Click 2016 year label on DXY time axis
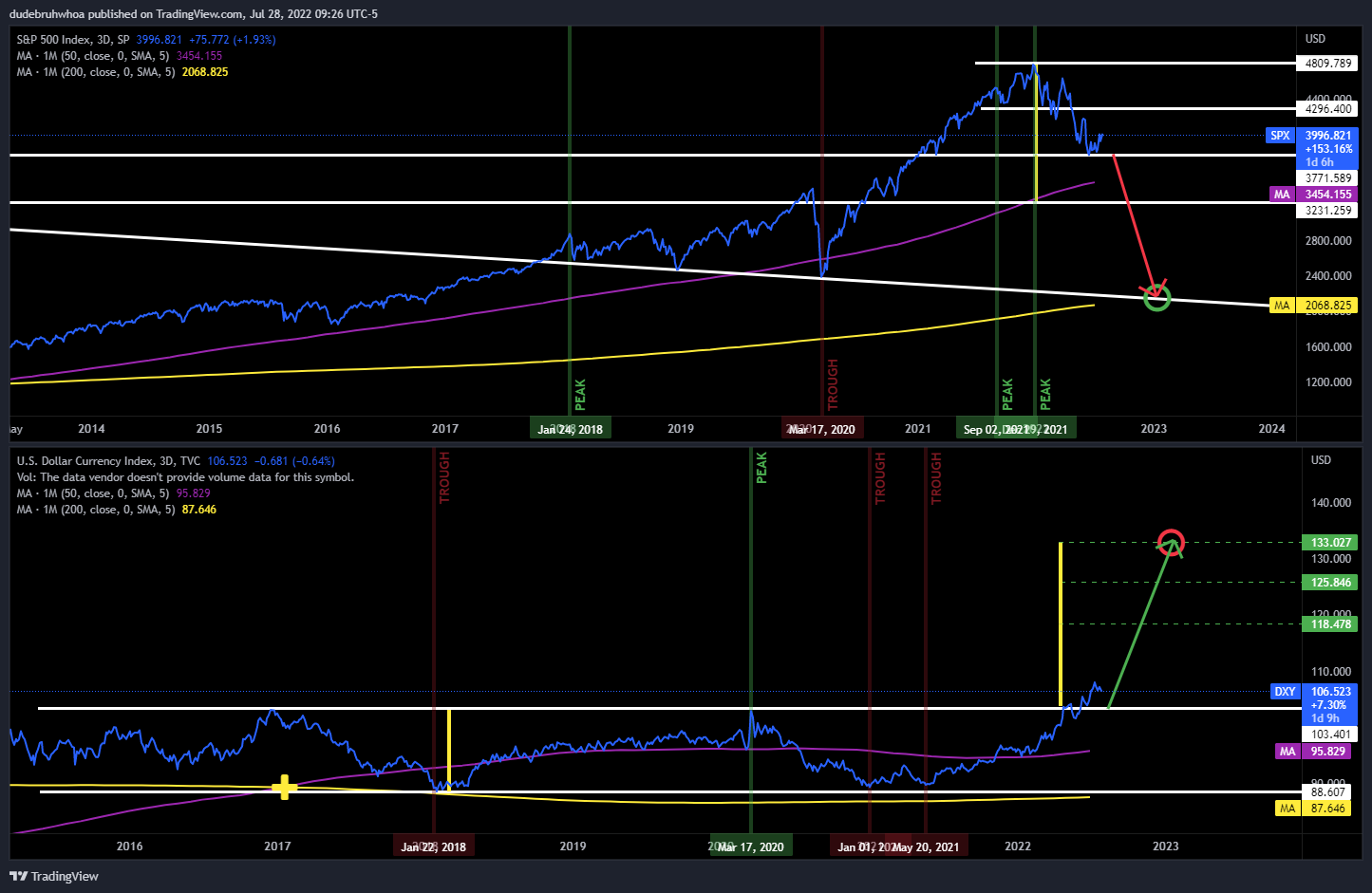1372x893 pixels. click(x=129, y=846)
